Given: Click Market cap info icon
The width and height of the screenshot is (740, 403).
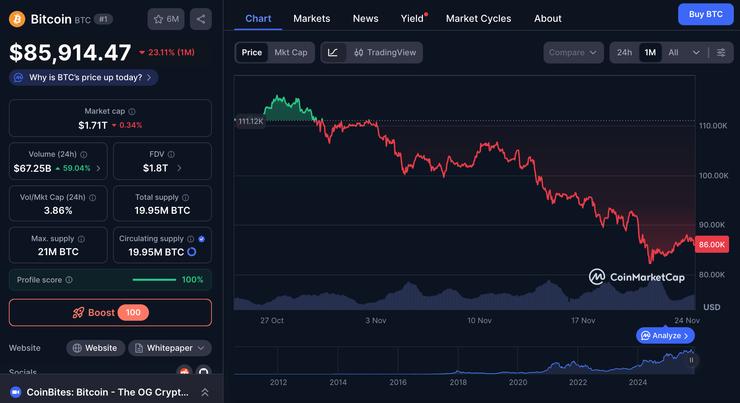Looking at the screenshot, I should click(x=132, y=111).
